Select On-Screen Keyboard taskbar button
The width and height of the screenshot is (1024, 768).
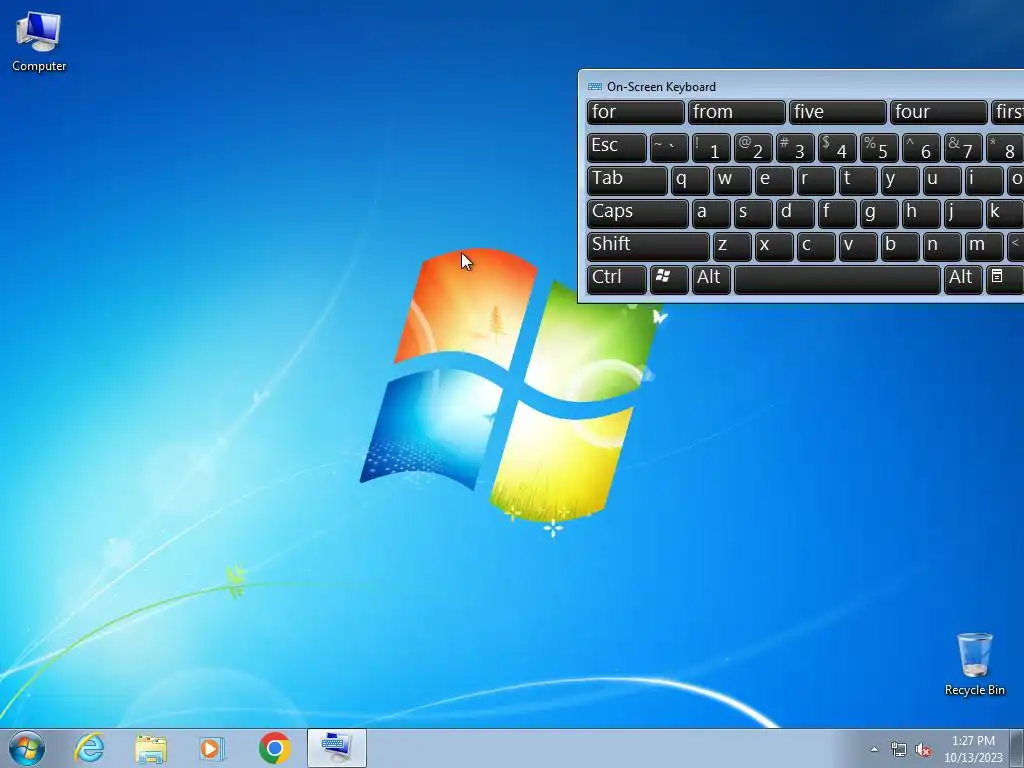click(336, 748)
